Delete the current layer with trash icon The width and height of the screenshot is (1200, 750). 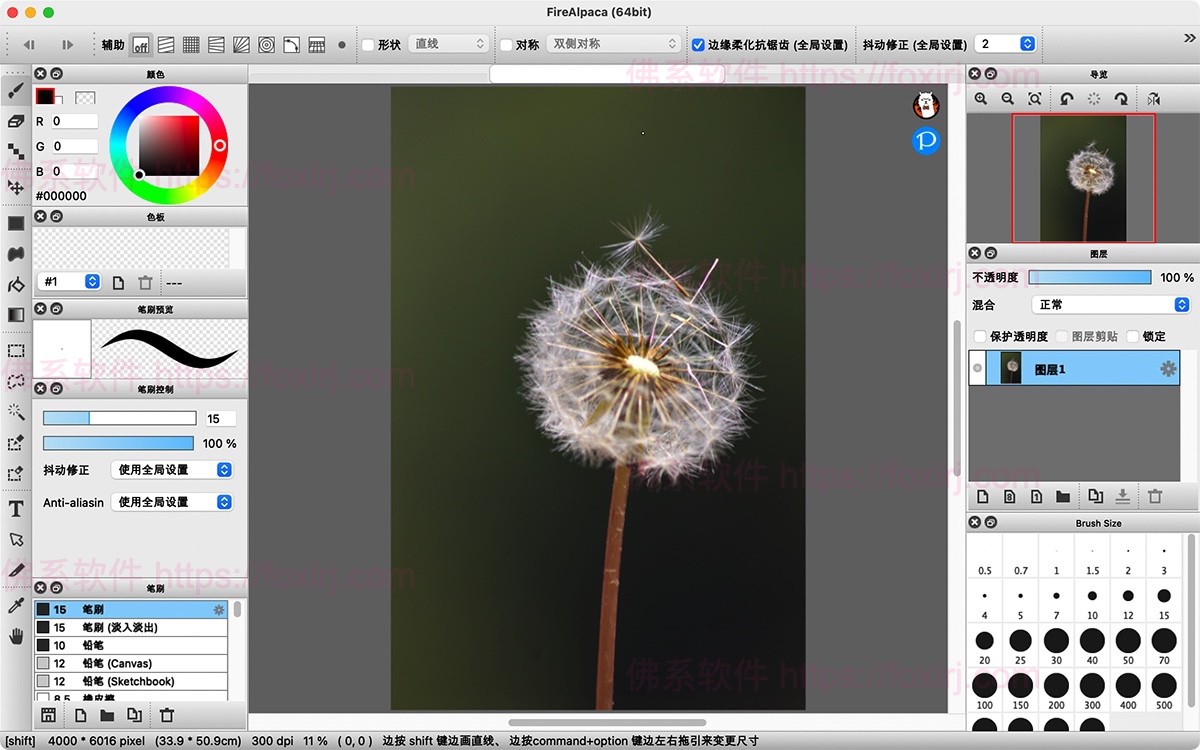1155,496
